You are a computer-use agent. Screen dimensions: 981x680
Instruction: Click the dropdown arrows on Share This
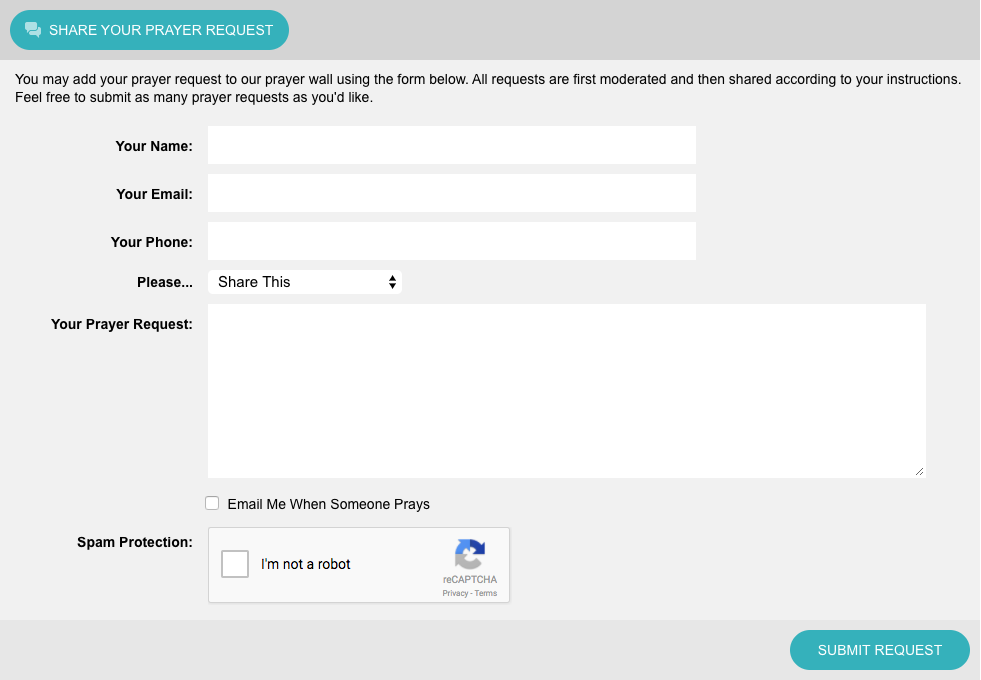[x=392, y=282]
